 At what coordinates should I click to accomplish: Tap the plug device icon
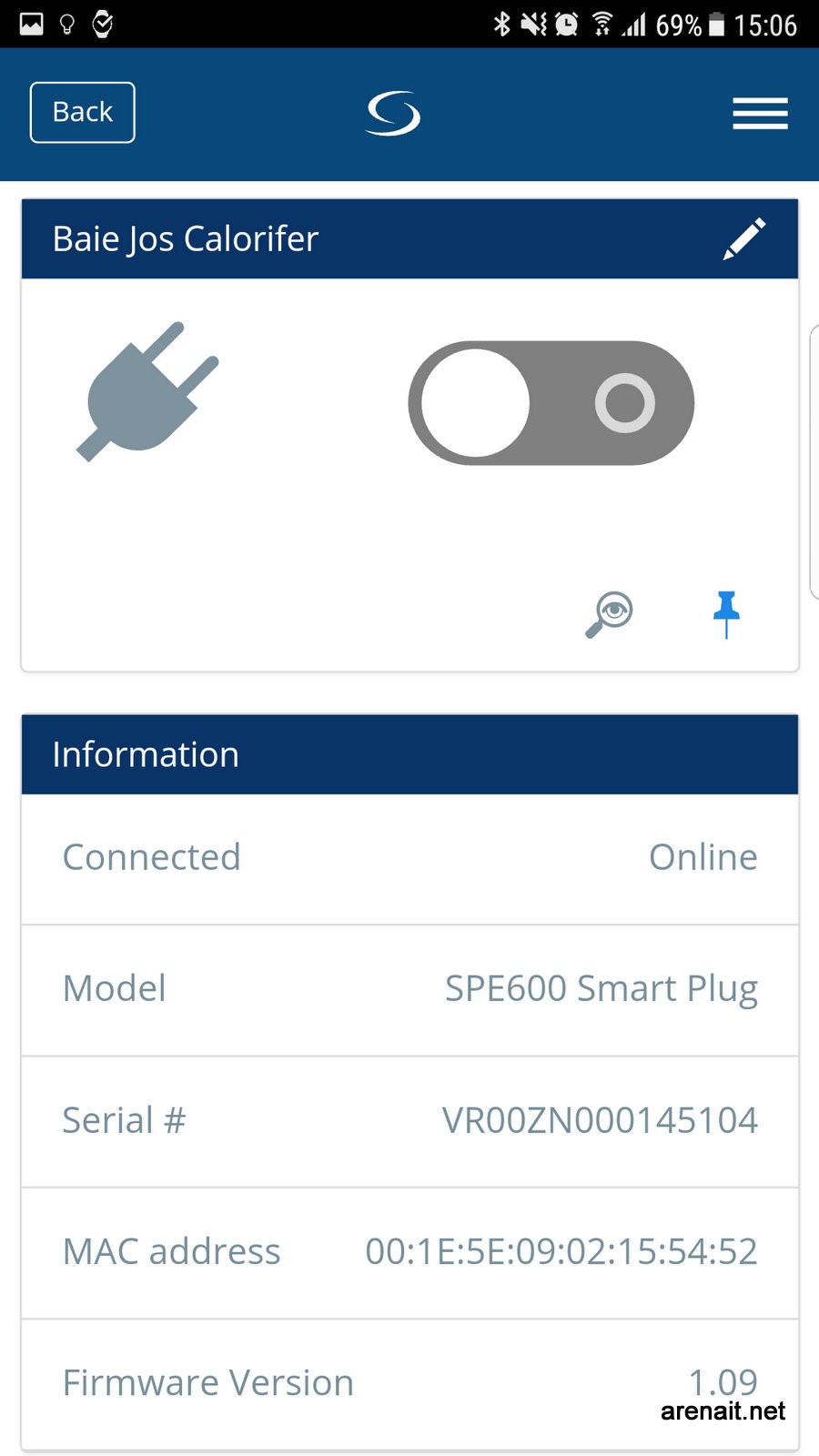tap(147, 391)
